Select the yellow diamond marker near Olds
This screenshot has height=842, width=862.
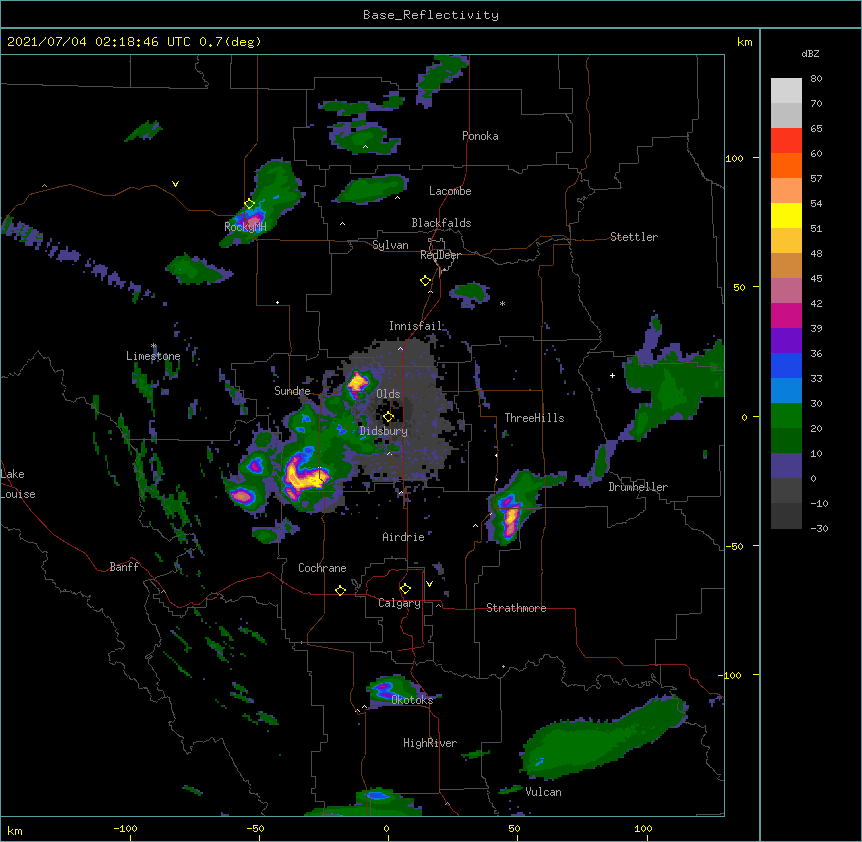[x=389, y=417]
